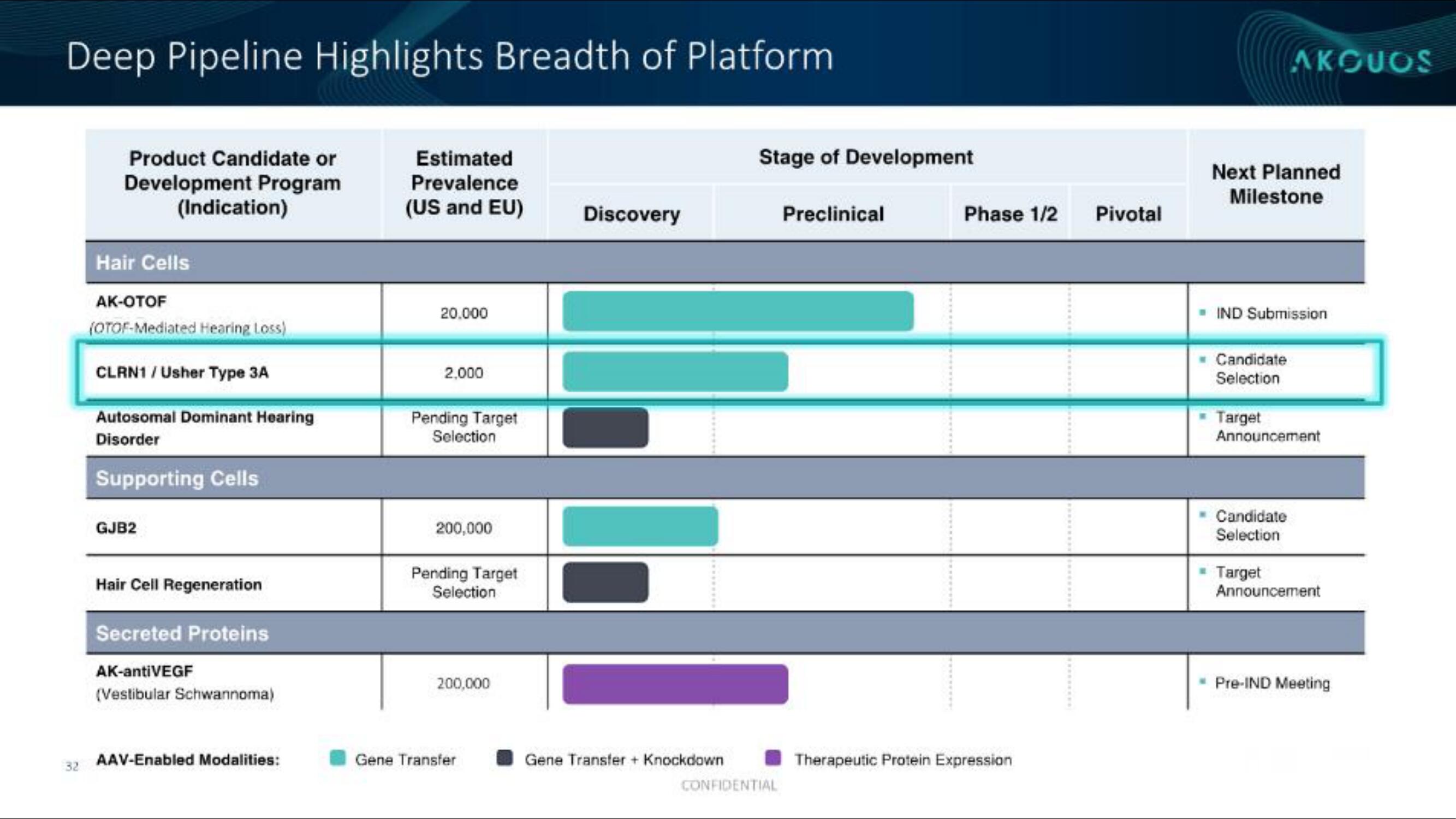Image resolution: width=1456 pixels, height=819 pixels.
Task: Click the 'Hair Cell Regeneration' program name
Action: [179, 584]
